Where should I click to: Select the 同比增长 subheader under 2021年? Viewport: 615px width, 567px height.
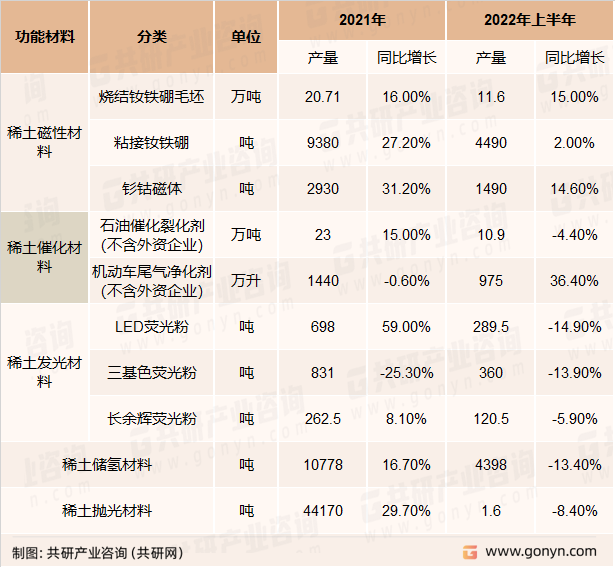click(407, 58)
